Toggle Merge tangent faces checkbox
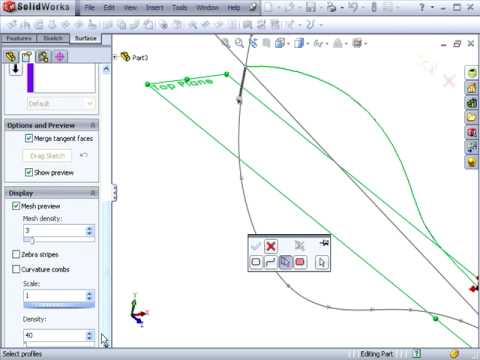The image size is (480, 360). pyautogui.click(x=29, y=138)
